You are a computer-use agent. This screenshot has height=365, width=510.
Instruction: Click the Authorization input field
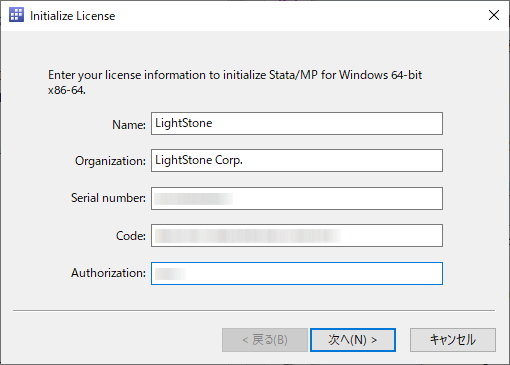click(297, 273)
